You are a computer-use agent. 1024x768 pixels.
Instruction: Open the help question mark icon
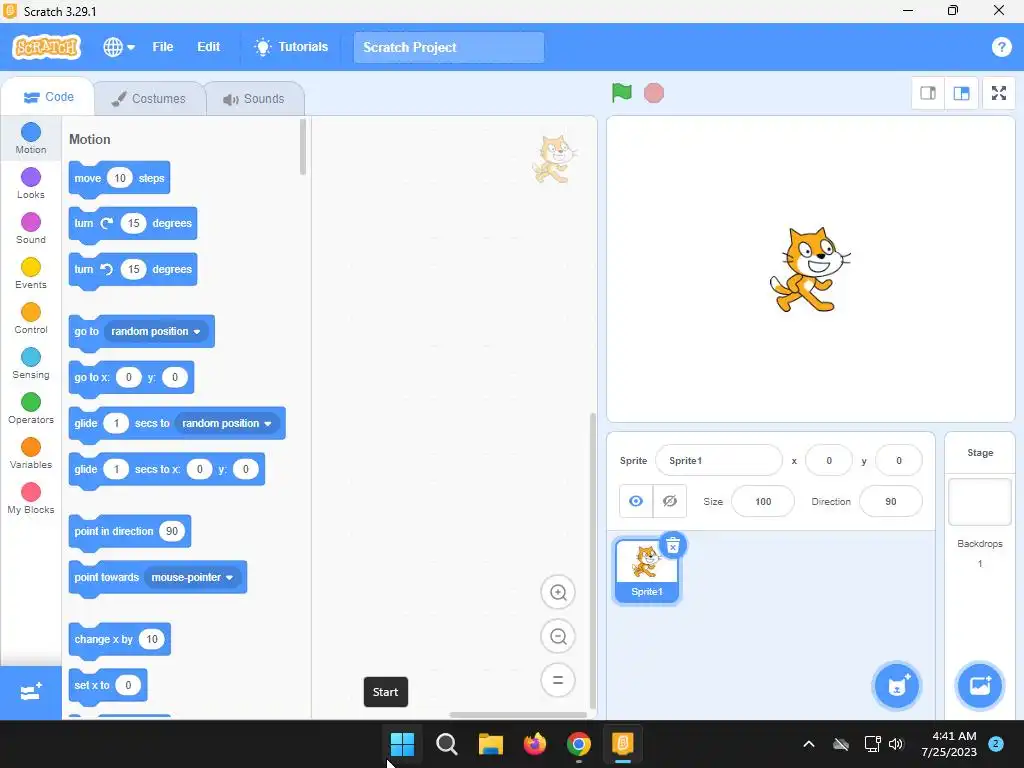(x=1001, y=47)
